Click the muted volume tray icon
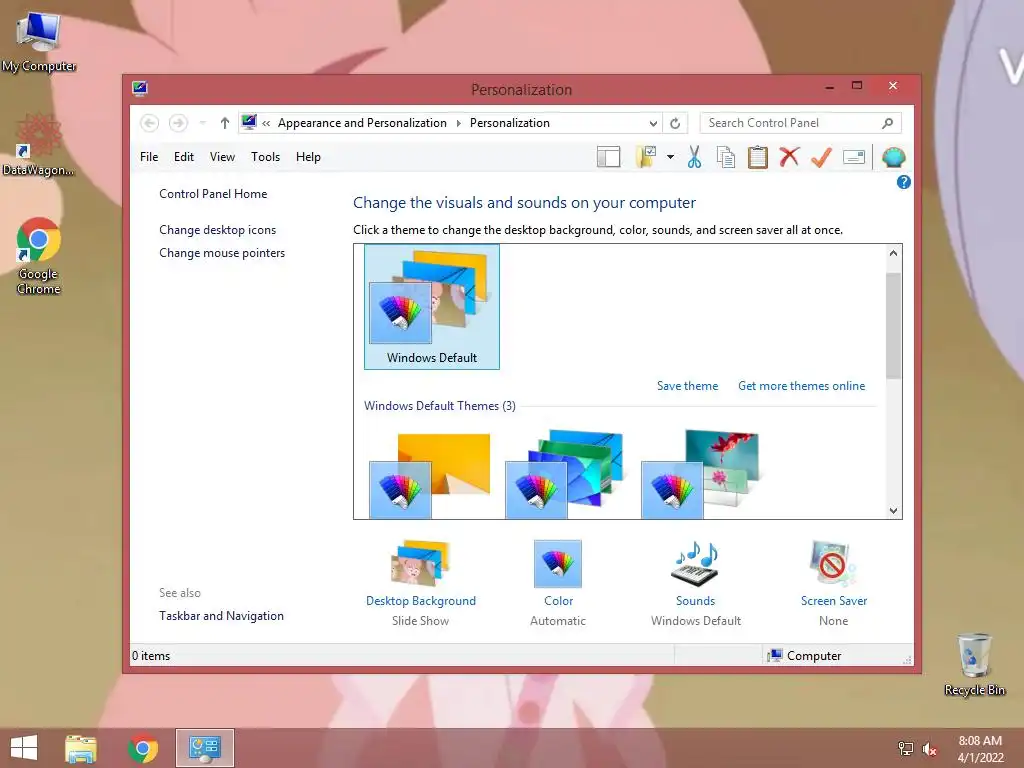 (x=930, y=749)
